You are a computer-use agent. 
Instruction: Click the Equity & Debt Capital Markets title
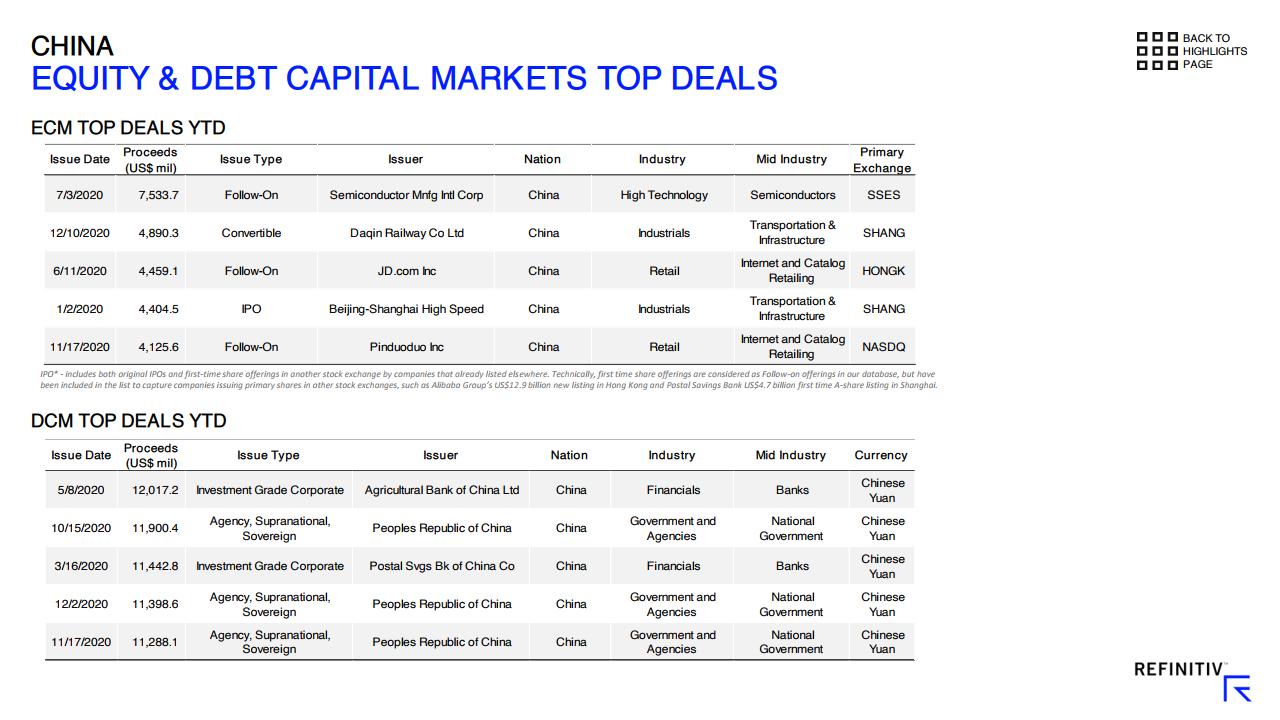click(x=404, y=78)
